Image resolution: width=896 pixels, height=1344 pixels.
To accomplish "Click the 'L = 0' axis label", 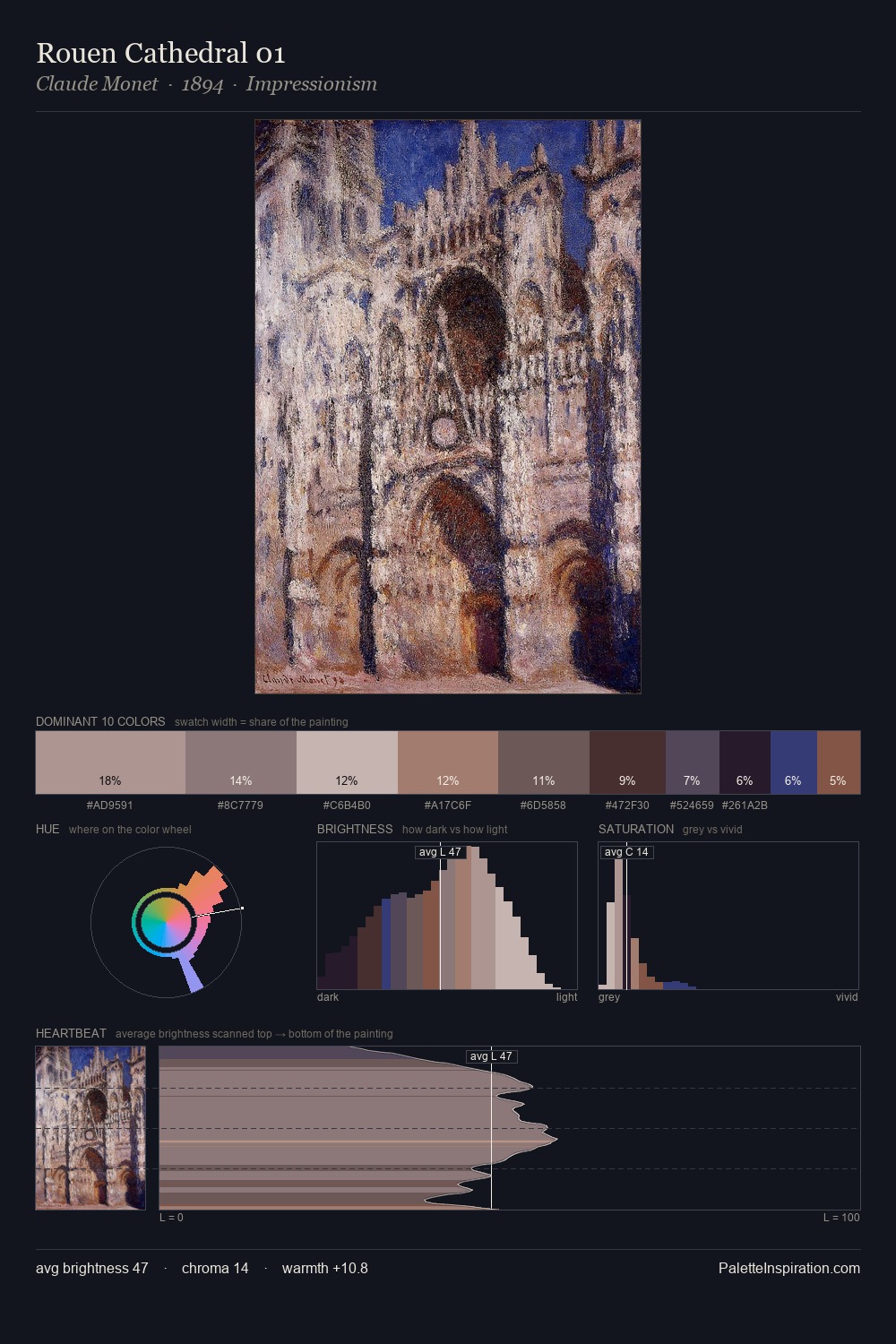I will (171, 1217).
